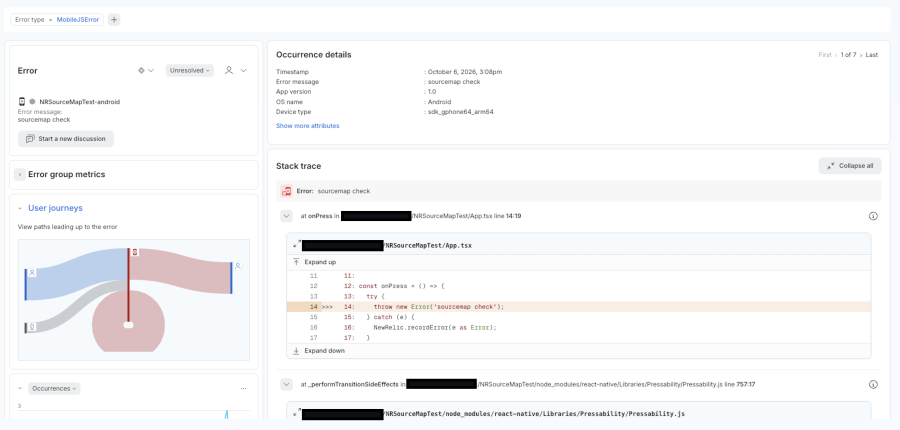The height and width of the screenshot is (430, 900).
Task: Click the red error node icon in the journey chart
Action: [x=135, y=253]
